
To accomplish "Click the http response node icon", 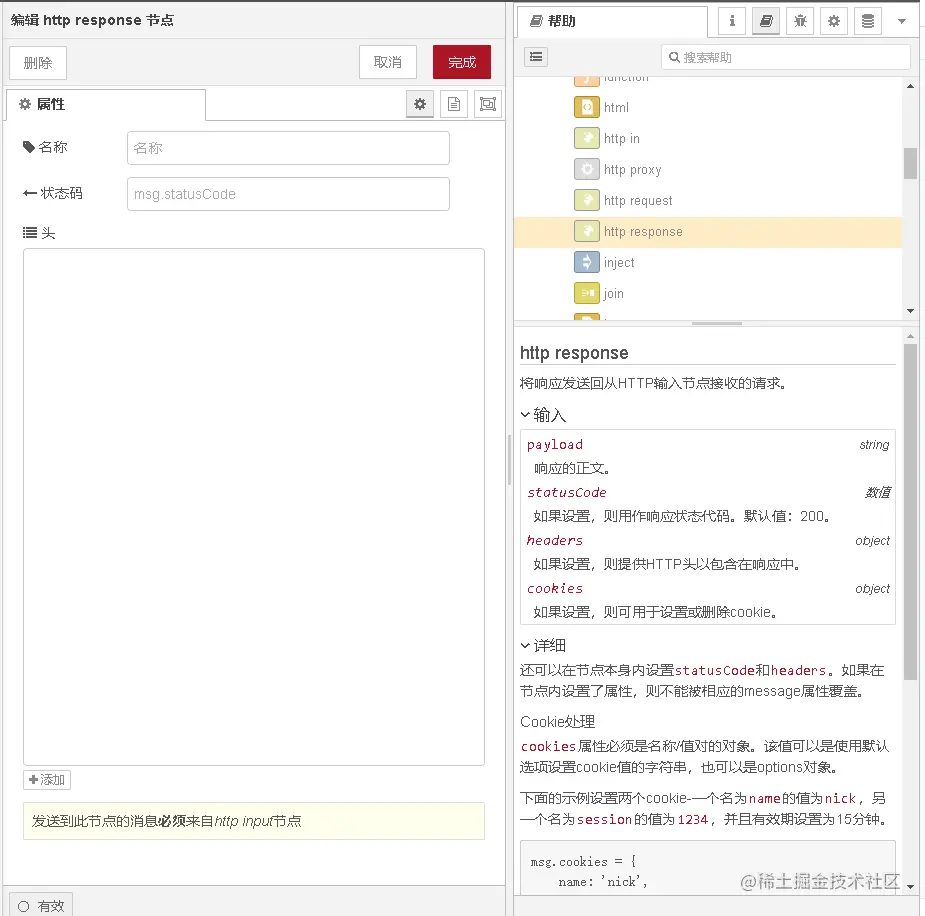I will (587, 232).
